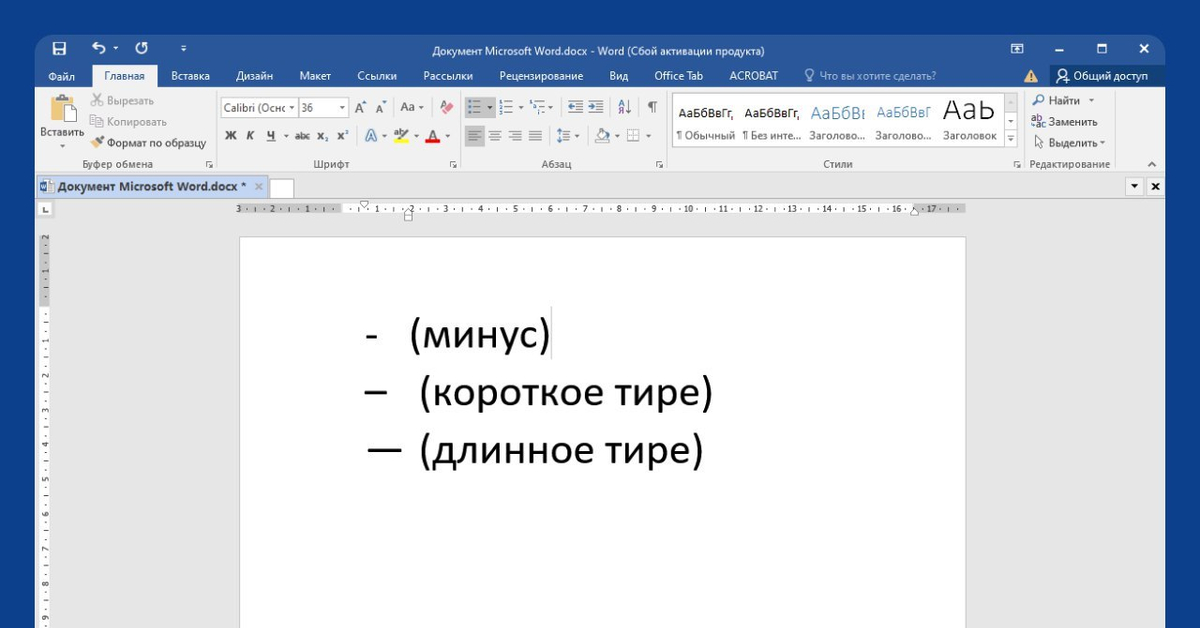Increase the paragraph indent

pyautogui.click(x=596, y=107)
